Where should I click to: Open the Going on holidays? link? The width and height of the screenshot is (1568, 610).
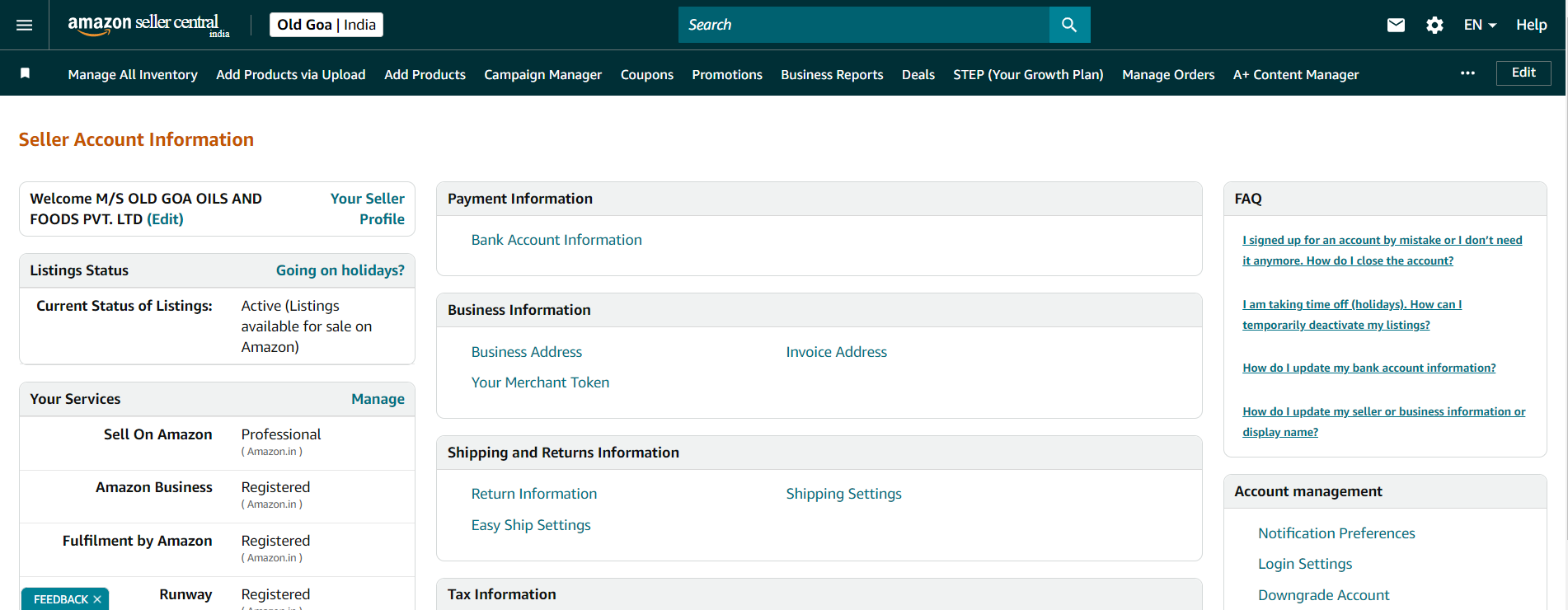340,270
